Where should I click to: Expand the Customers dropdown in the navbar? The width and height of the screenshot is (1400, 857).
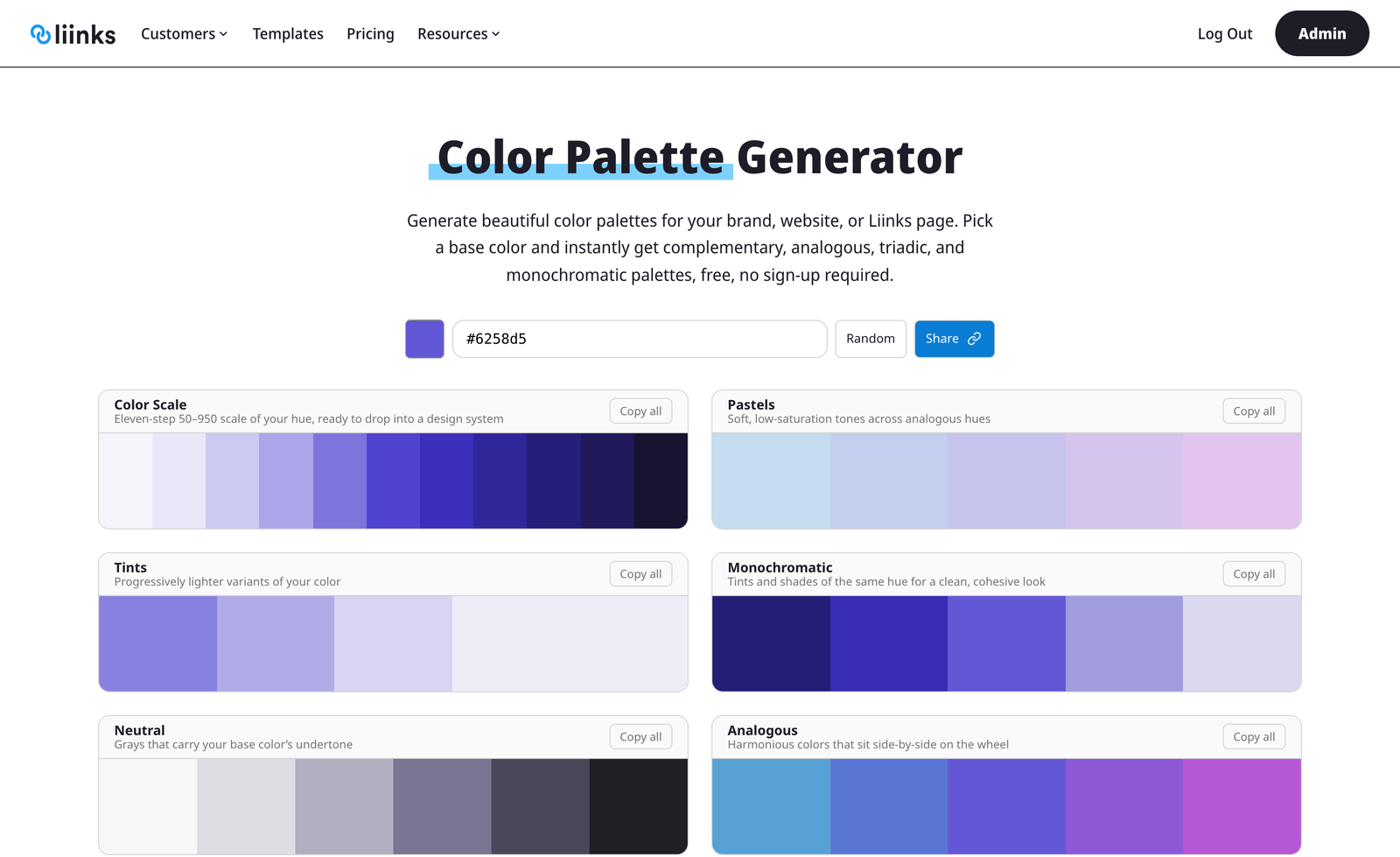pyautogui.click(x=183, y=33)
